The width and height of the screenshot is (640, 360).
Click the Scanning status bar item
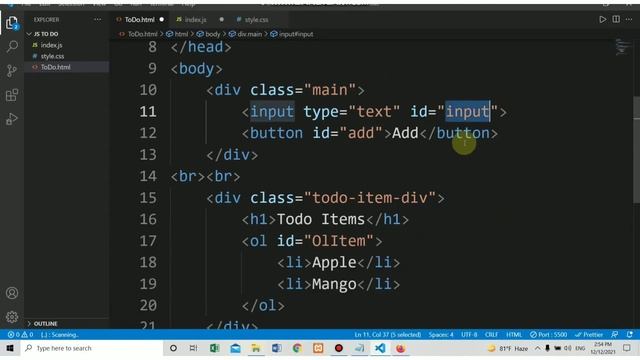coord(60,335)
